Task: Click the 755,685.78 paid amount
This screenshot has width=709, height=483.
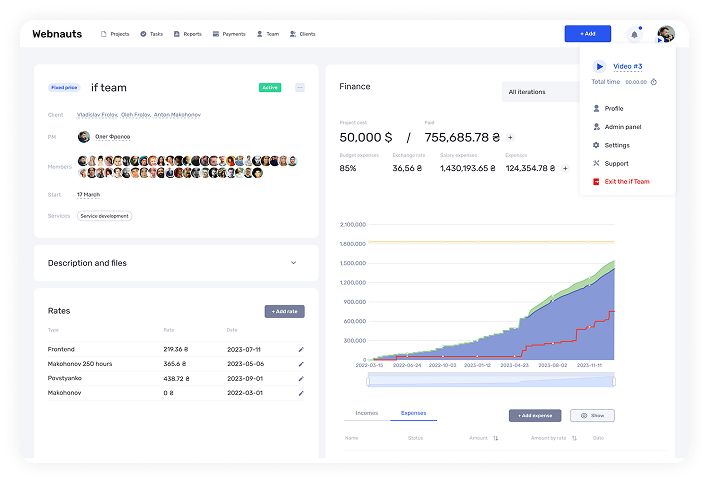Action: (462, 137)
